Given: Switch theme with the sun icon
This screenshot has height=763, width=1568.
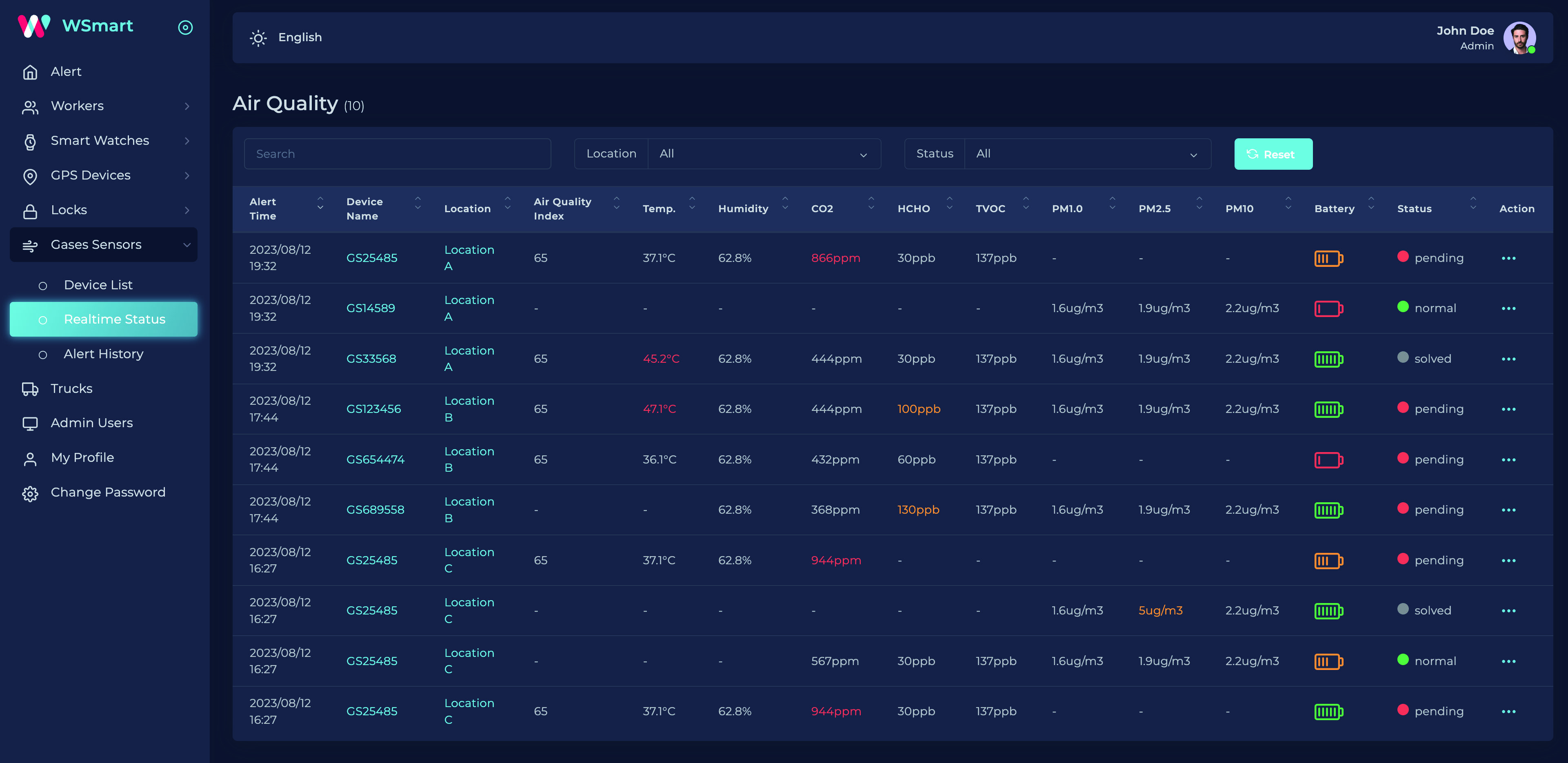Looking at the screenshot, I should pyautogui.click(x=258, y=38).
